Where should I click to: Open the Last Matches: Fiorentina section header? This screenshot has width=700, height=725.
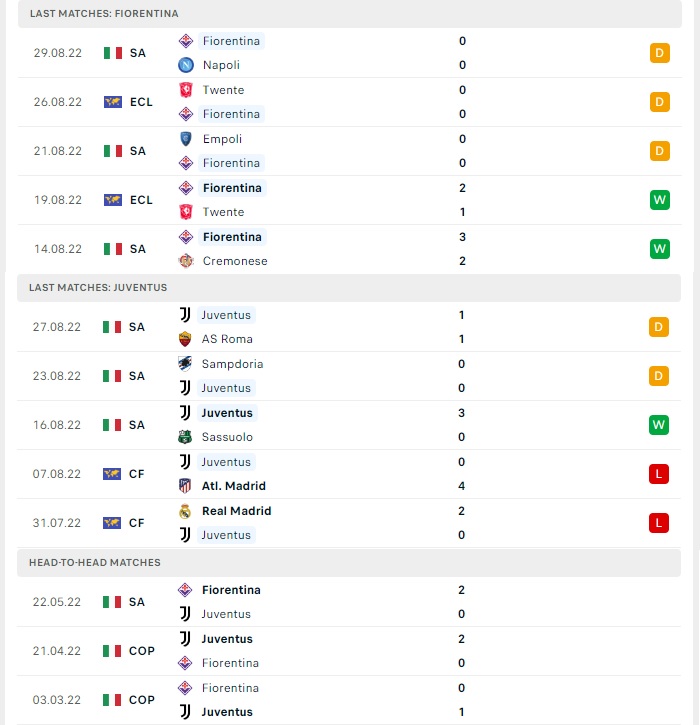pyautogui.click(x=350, y=13)
